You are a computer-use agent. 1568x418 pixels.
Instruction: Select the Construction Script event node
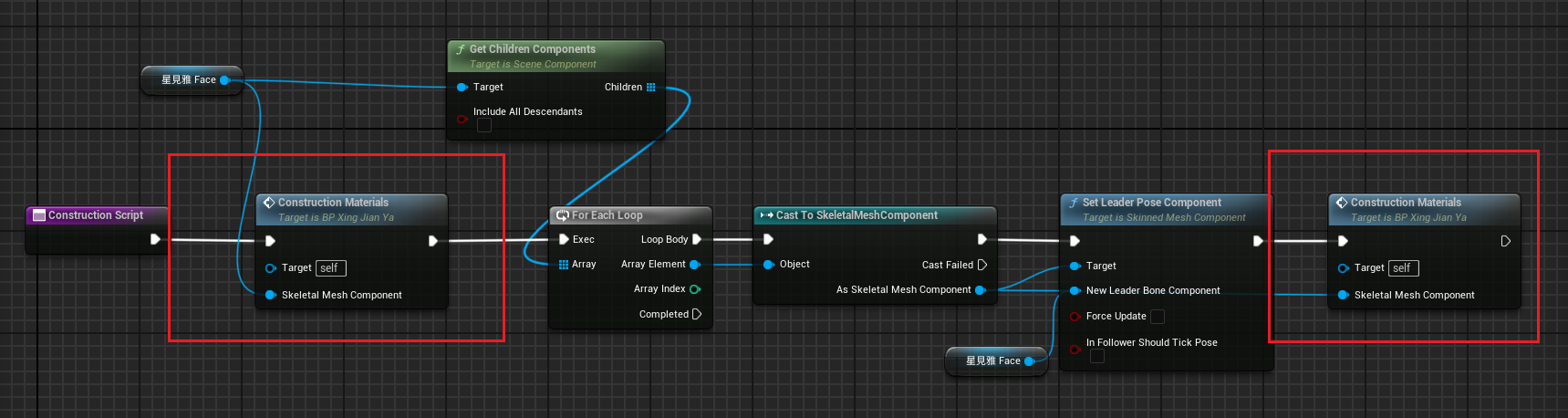[96, 215]
